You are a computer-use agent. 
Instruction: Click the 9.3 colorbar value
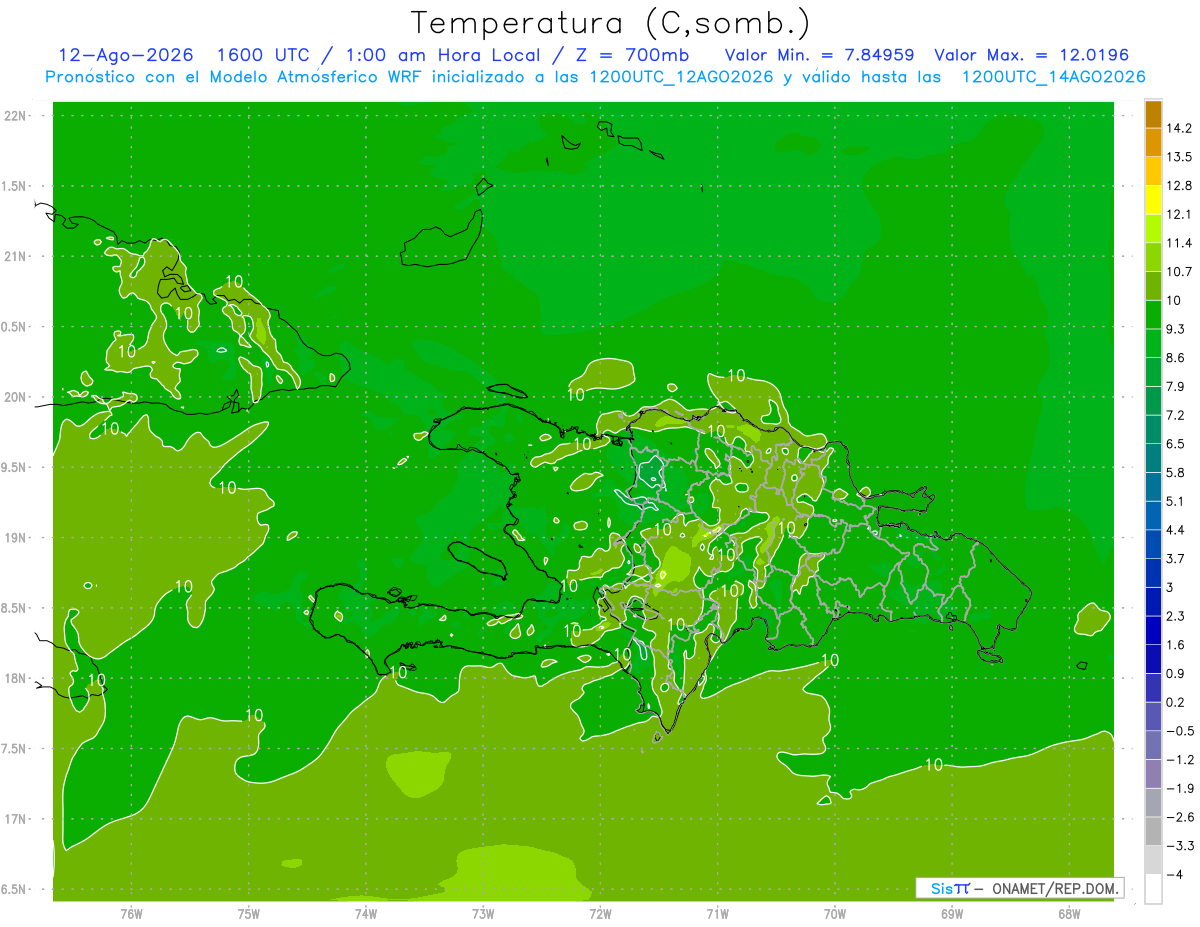point(1176,329)
